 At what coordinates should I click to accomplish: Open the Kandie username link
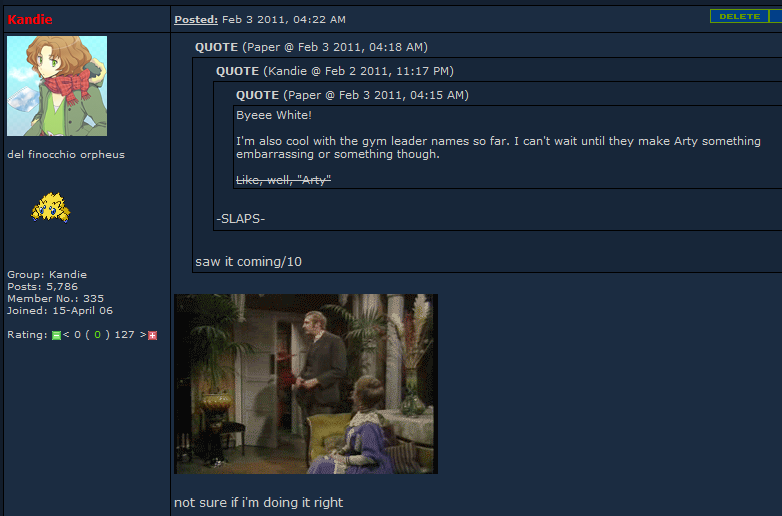tap(30, 19)
